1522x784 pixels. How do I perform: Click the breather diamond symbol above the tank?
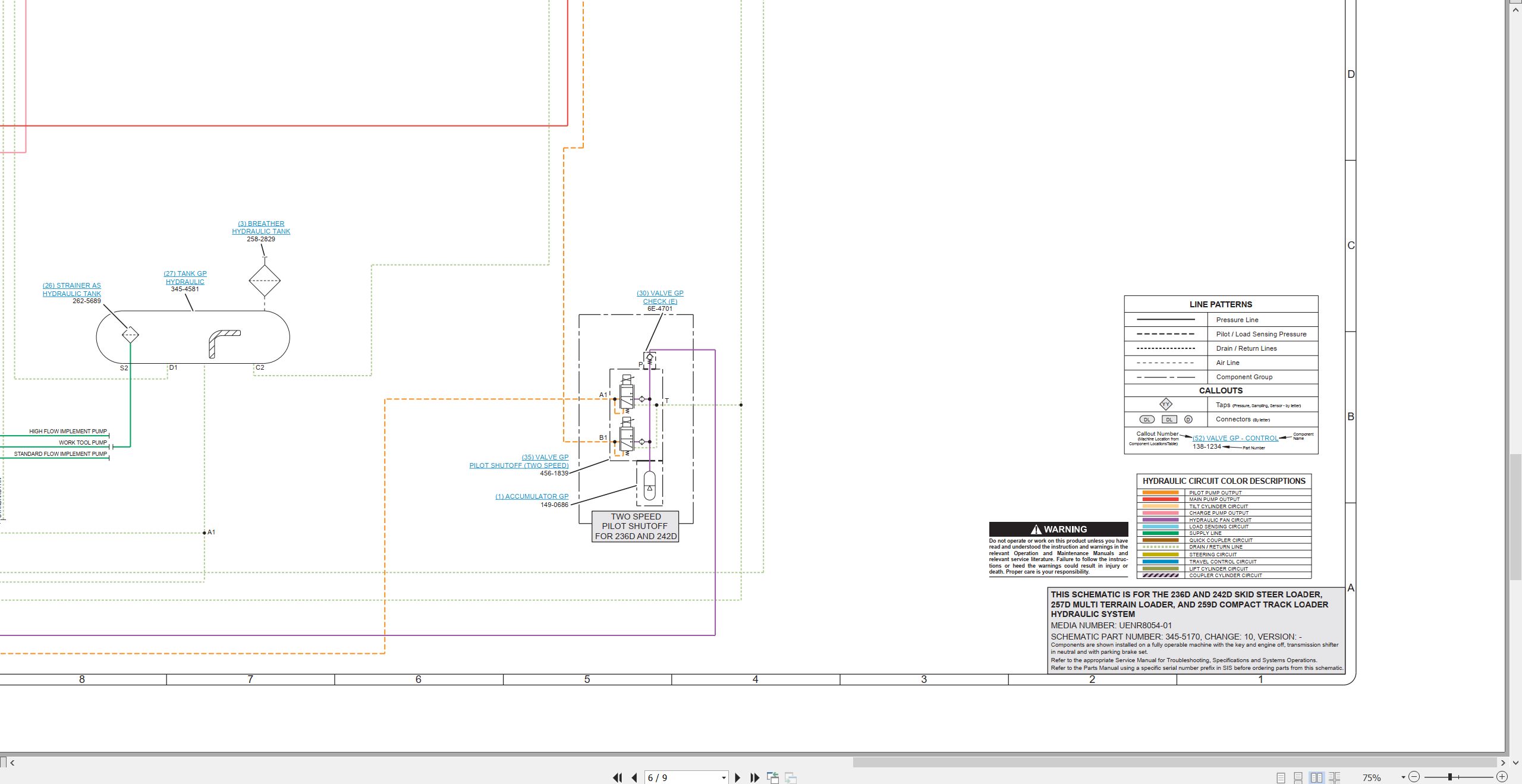click(x=264, y=281)
